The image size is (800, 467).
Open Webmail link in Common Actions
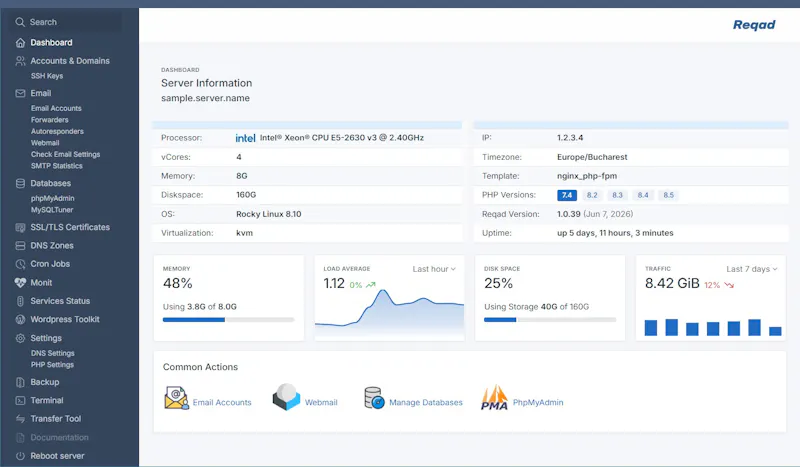[x=321, y=403]
